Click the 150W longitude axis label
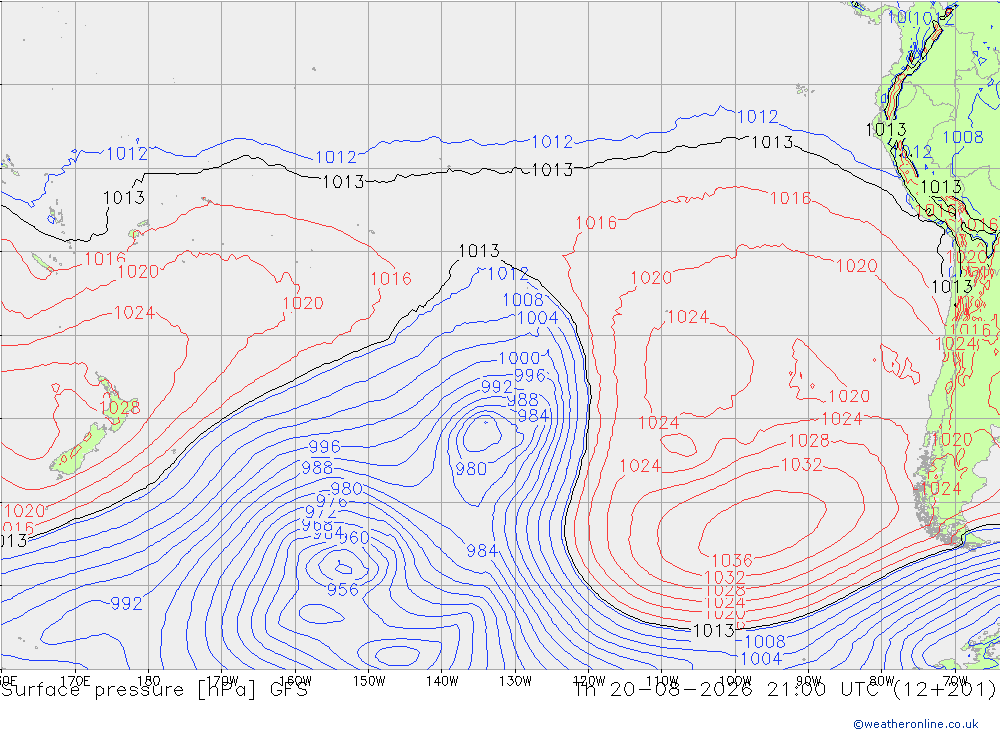The height and width of the screenshot is (733, 1000). [x=369, y=681]
